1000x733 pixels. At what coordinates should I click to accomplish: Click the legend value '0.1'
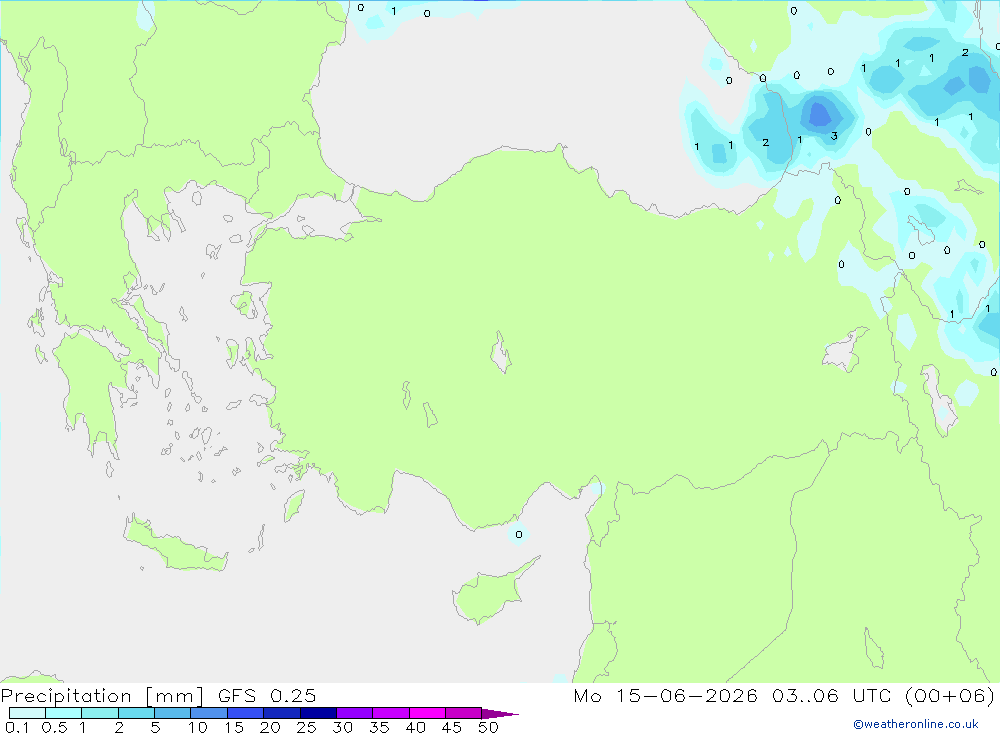(17, 727)
